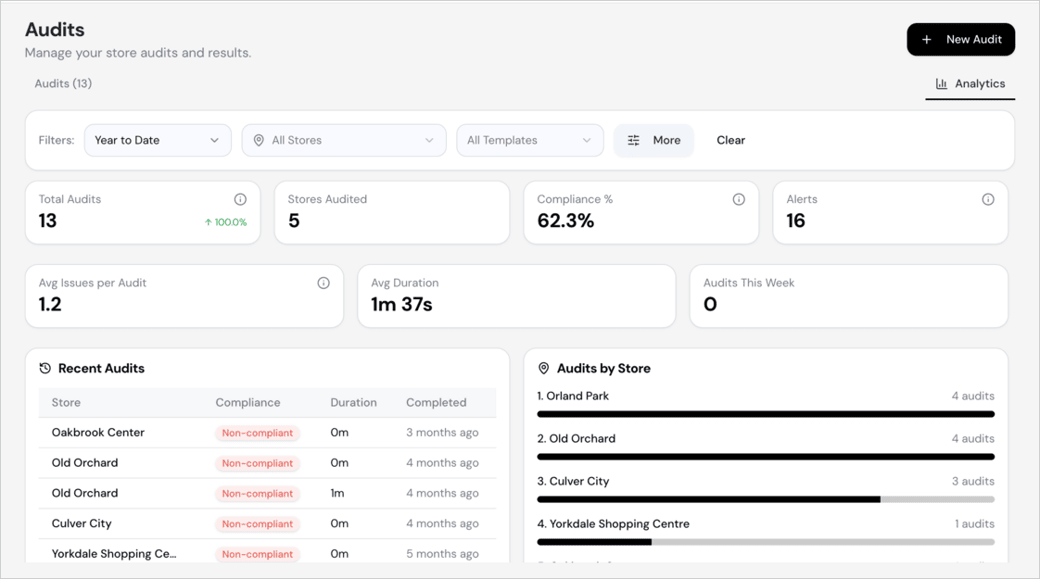Click the Oakbrook Center Non-compliant badge

pos(257,433)
